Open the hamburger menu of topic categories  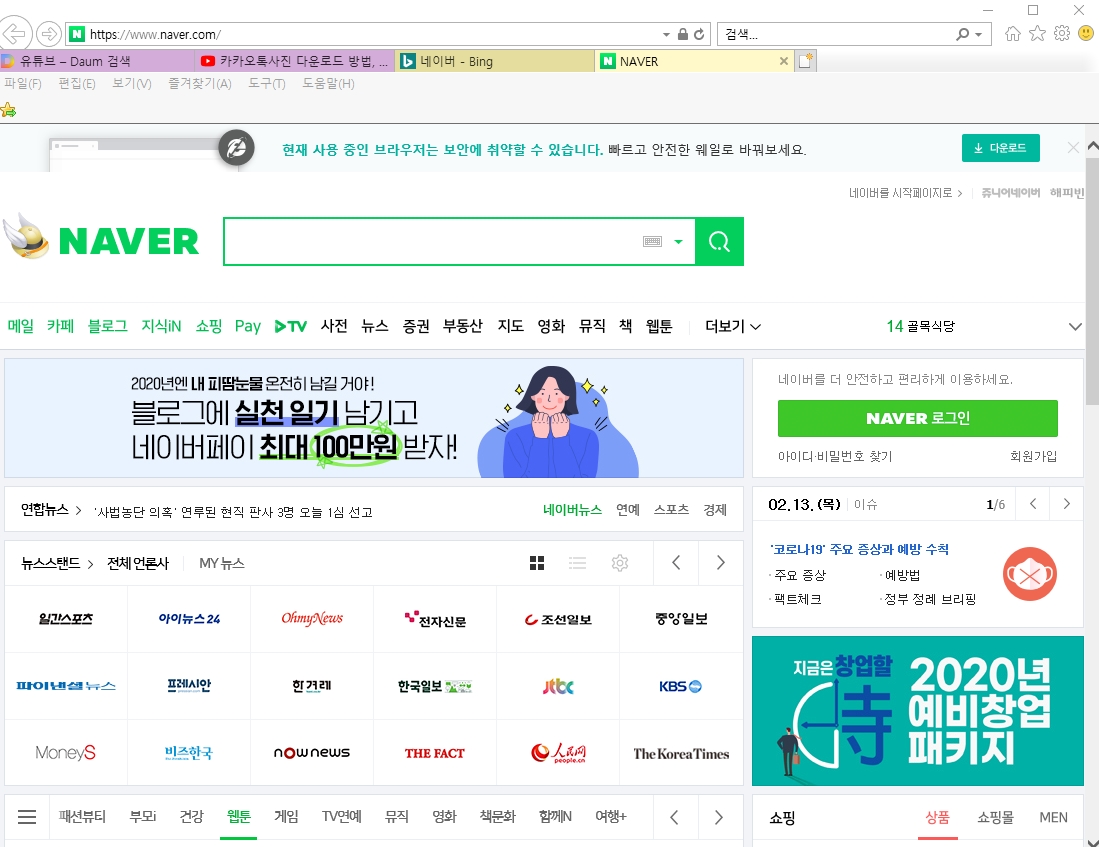tap(27, 817)
